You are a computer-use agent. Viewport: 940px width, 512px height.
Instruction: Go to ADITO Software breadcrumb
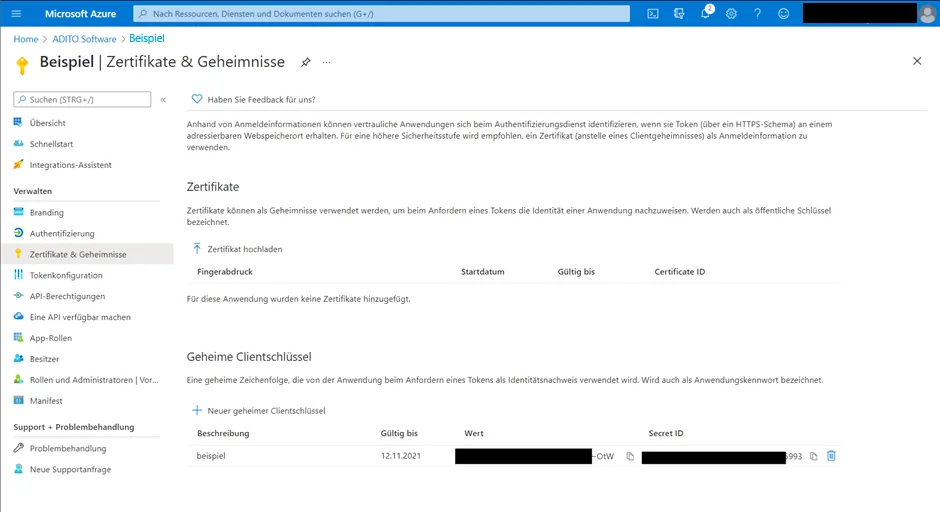point(84,39)
